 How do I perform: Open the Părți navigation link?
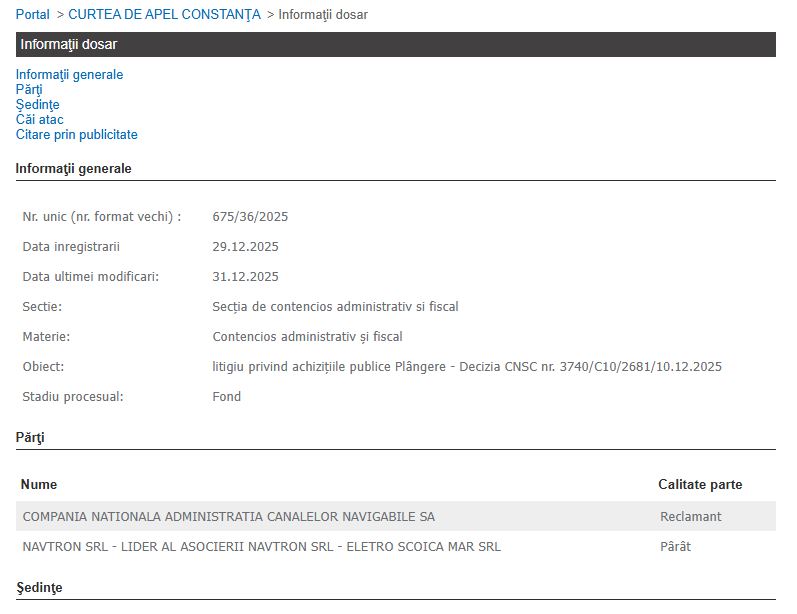[29, 90]
